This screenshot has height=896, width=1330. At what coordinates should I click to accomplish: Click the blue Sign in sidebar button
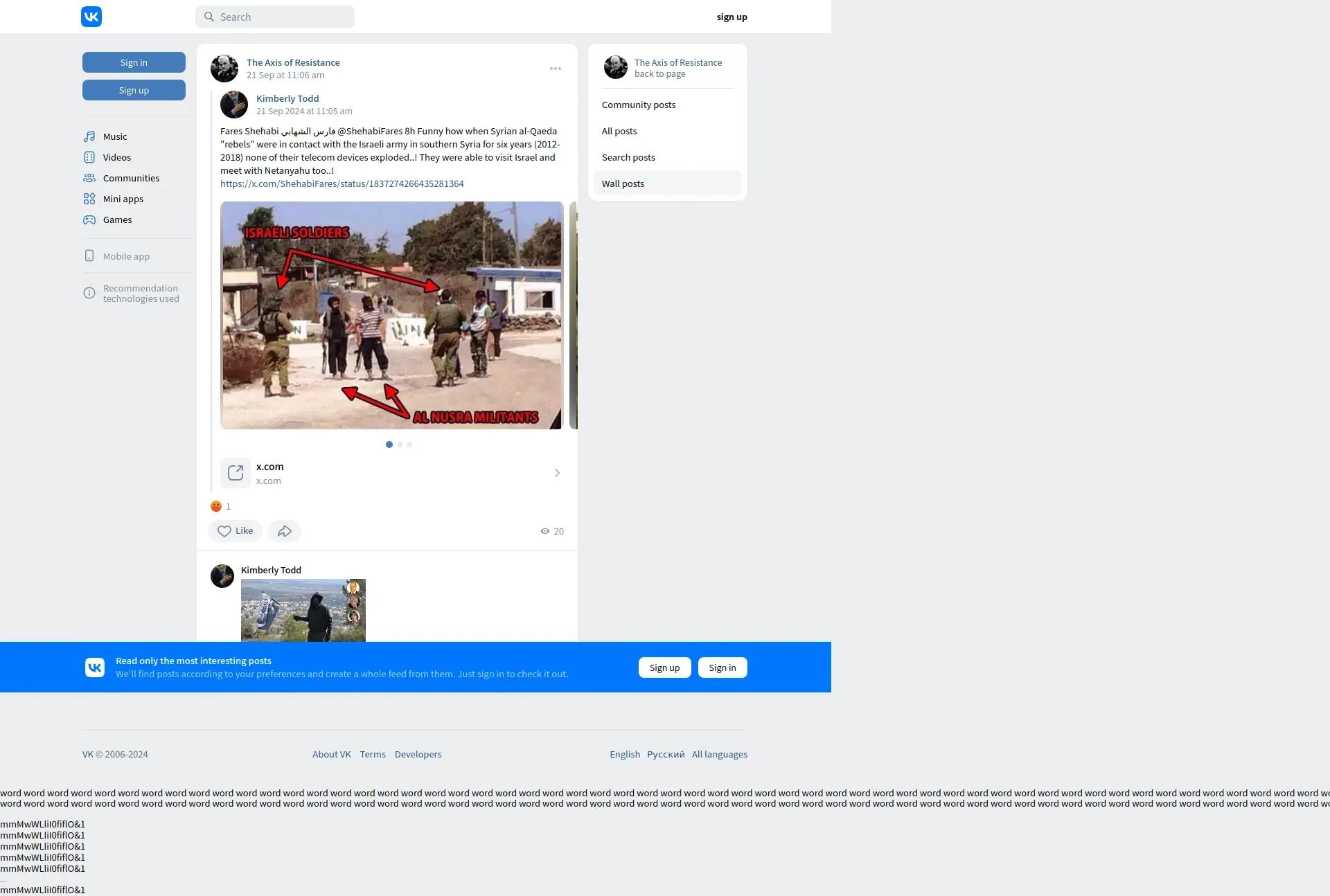coord(134,62)
